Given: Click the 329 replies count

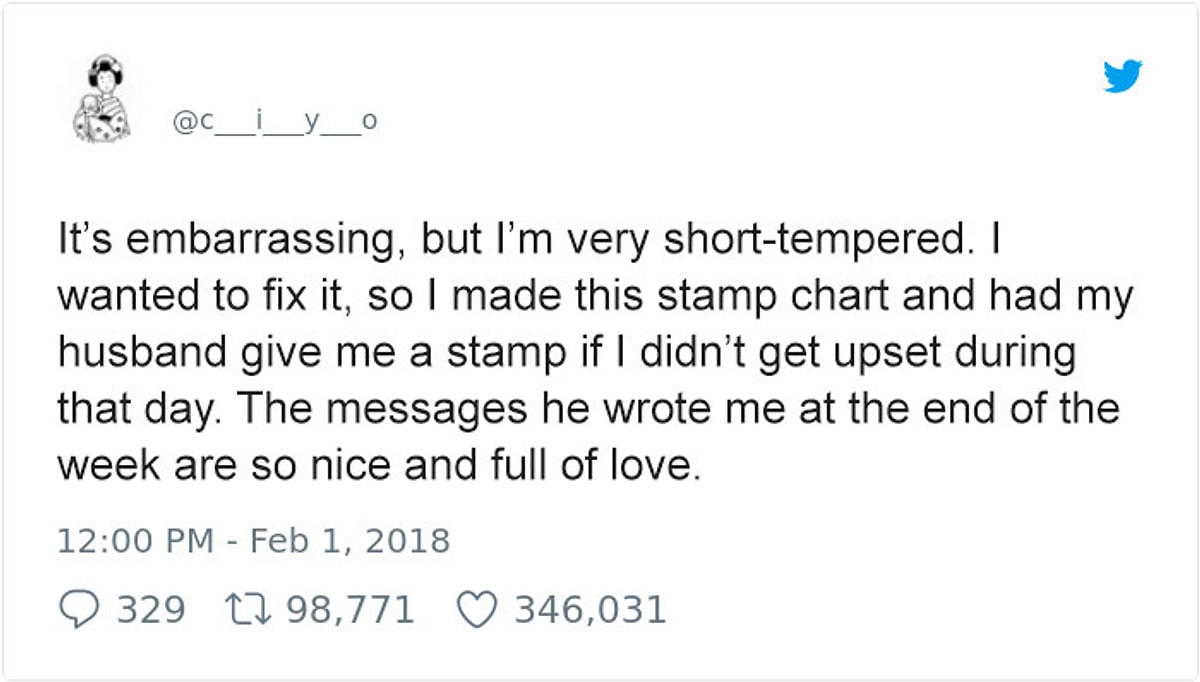Looking at the screenshot, I should pos(151,609).
